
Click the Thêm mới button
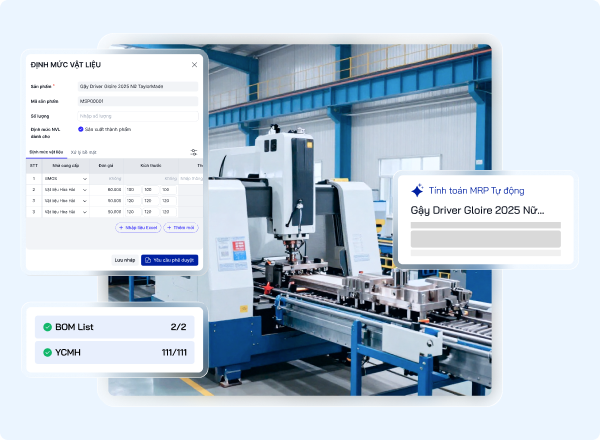pos(181,228)
